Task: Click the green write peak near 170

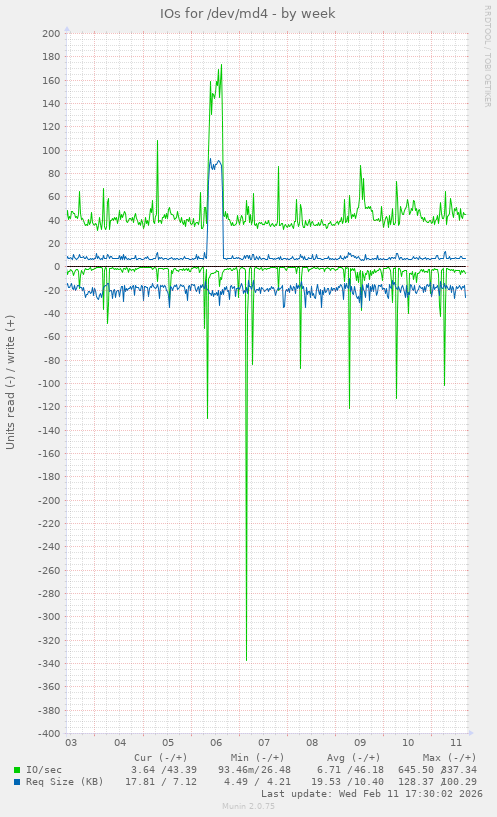Action: [221, 66]
